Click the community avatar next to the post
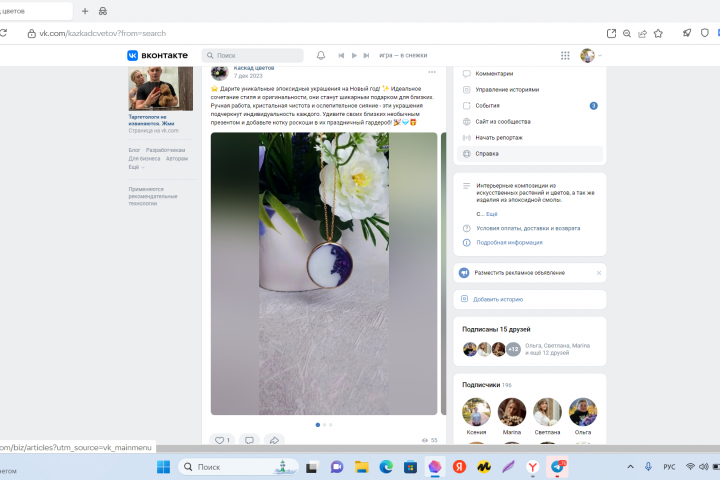The height and width of the screenshot is (480, 720). pyautogui.click(x=219, y=72)
